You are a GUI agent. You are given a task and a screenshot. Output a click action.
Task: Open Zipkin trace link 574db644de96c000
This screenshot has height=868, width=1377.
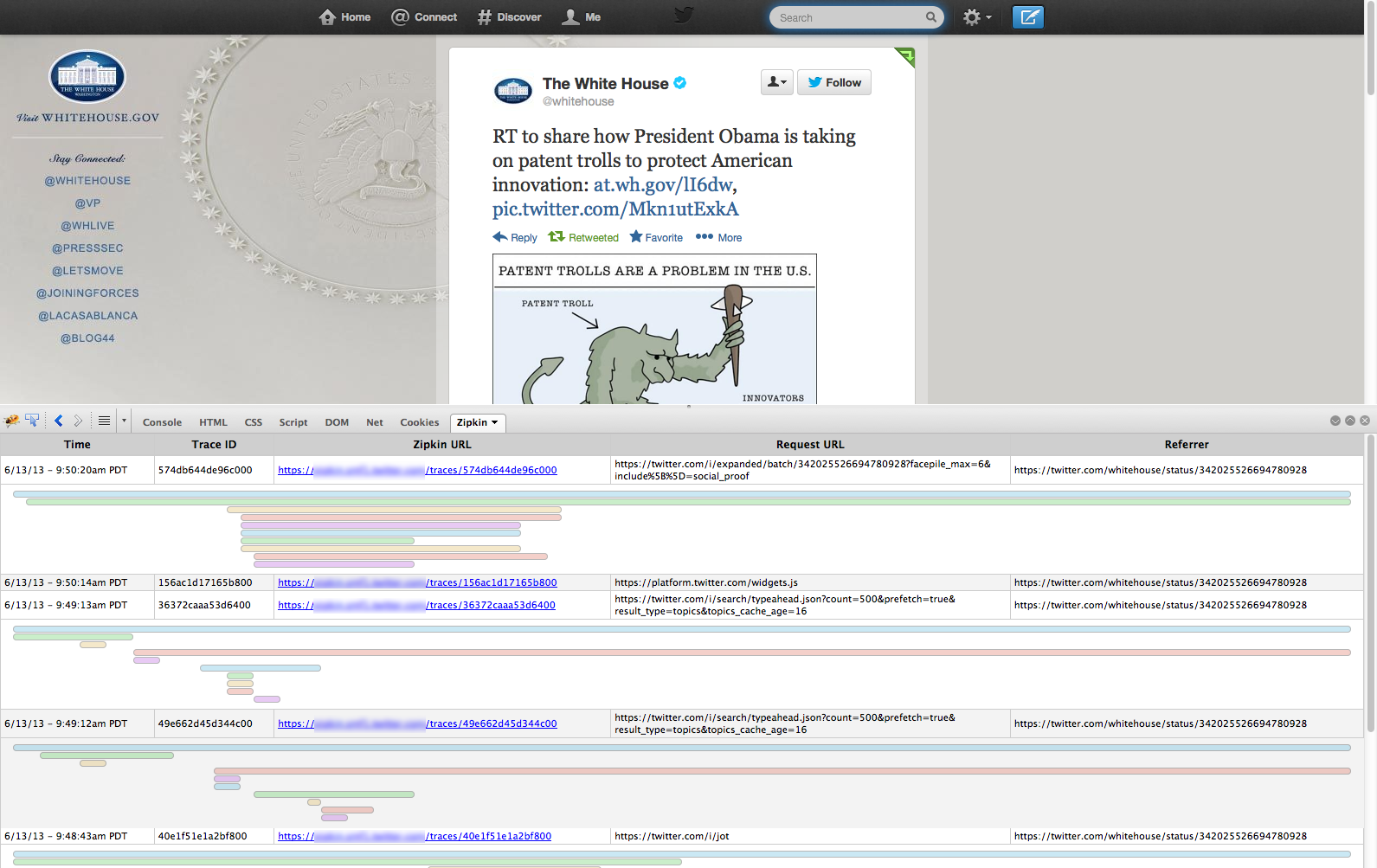[x=417, y=470]
